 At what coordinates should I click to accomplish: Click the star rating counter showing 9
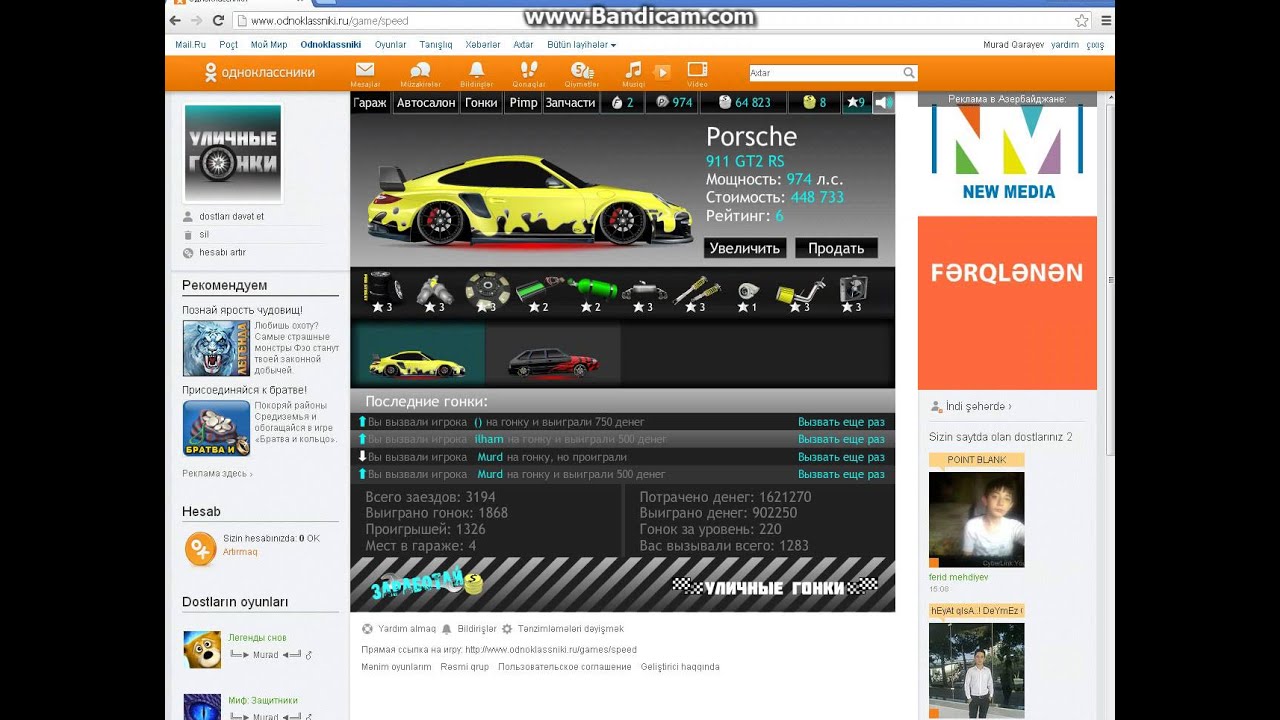[x=856, y=102]
